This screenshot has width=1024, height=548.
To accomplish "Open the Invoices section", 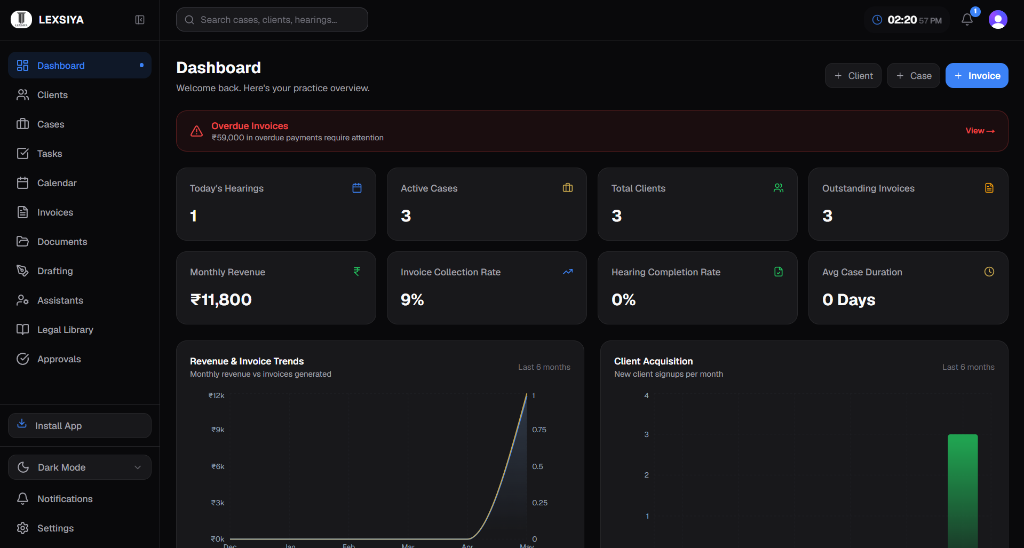I will [80, 212].
